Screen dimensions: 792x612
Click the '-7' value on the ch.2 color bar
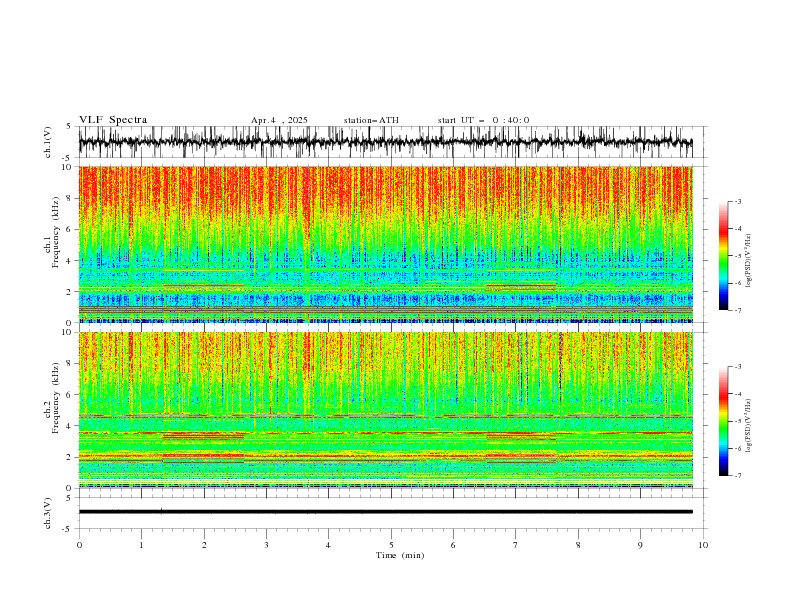tap(737, 476)
